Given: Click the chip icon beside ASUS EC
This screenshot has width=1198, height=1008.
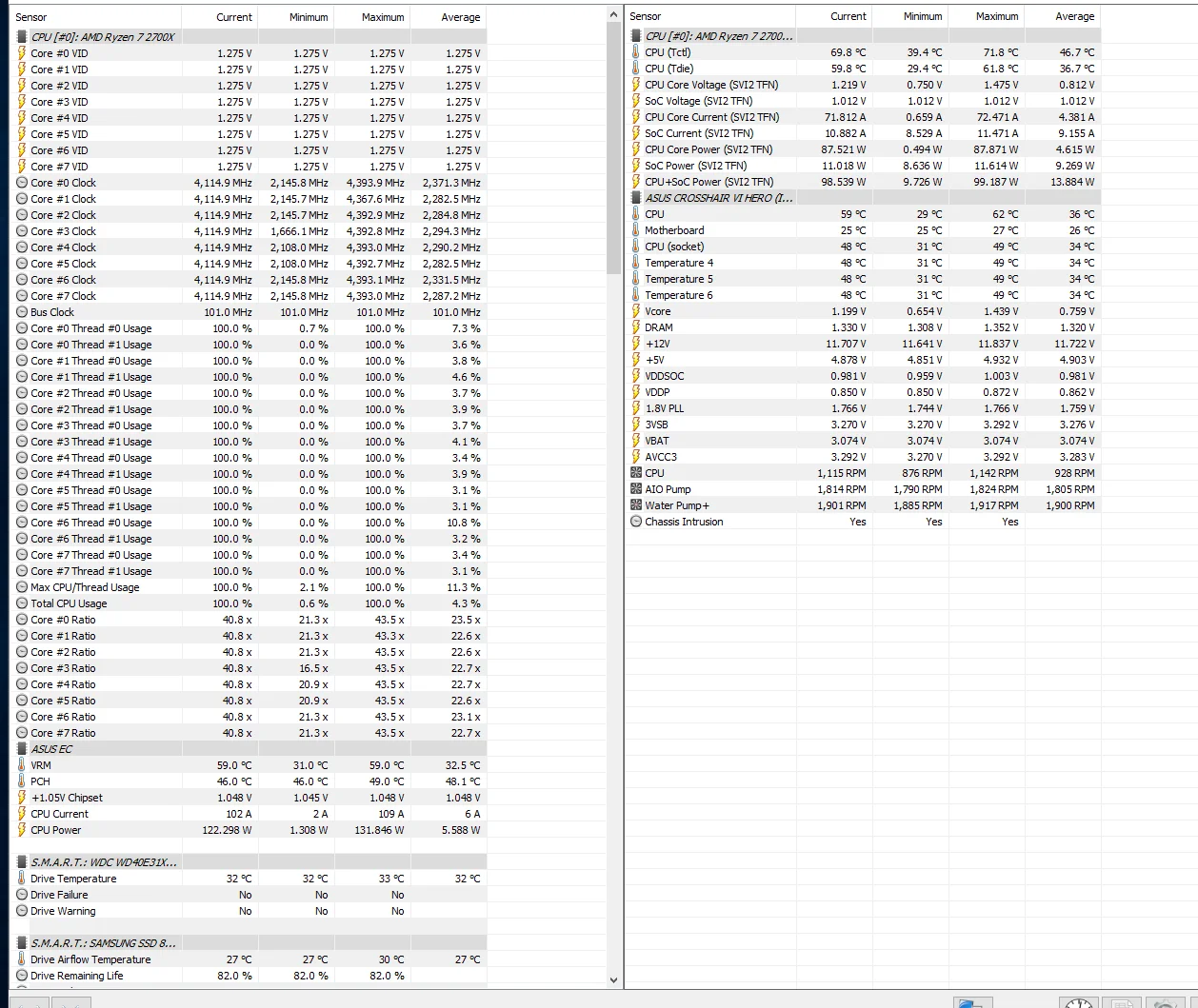Looking at the screenshot, I should (x=22, y=749).
